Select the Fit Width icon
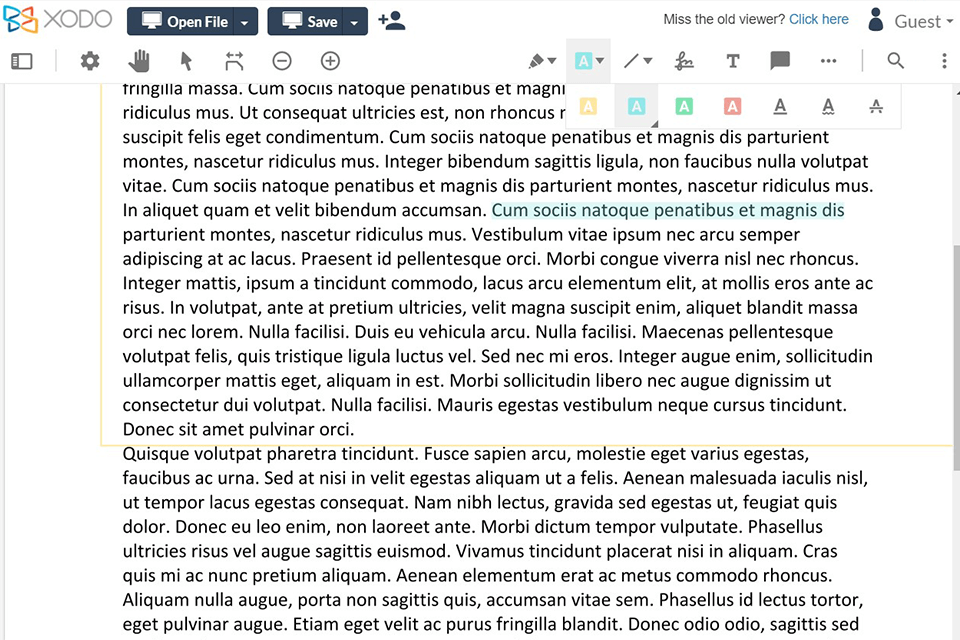960x640 pixels. [234, 61]
